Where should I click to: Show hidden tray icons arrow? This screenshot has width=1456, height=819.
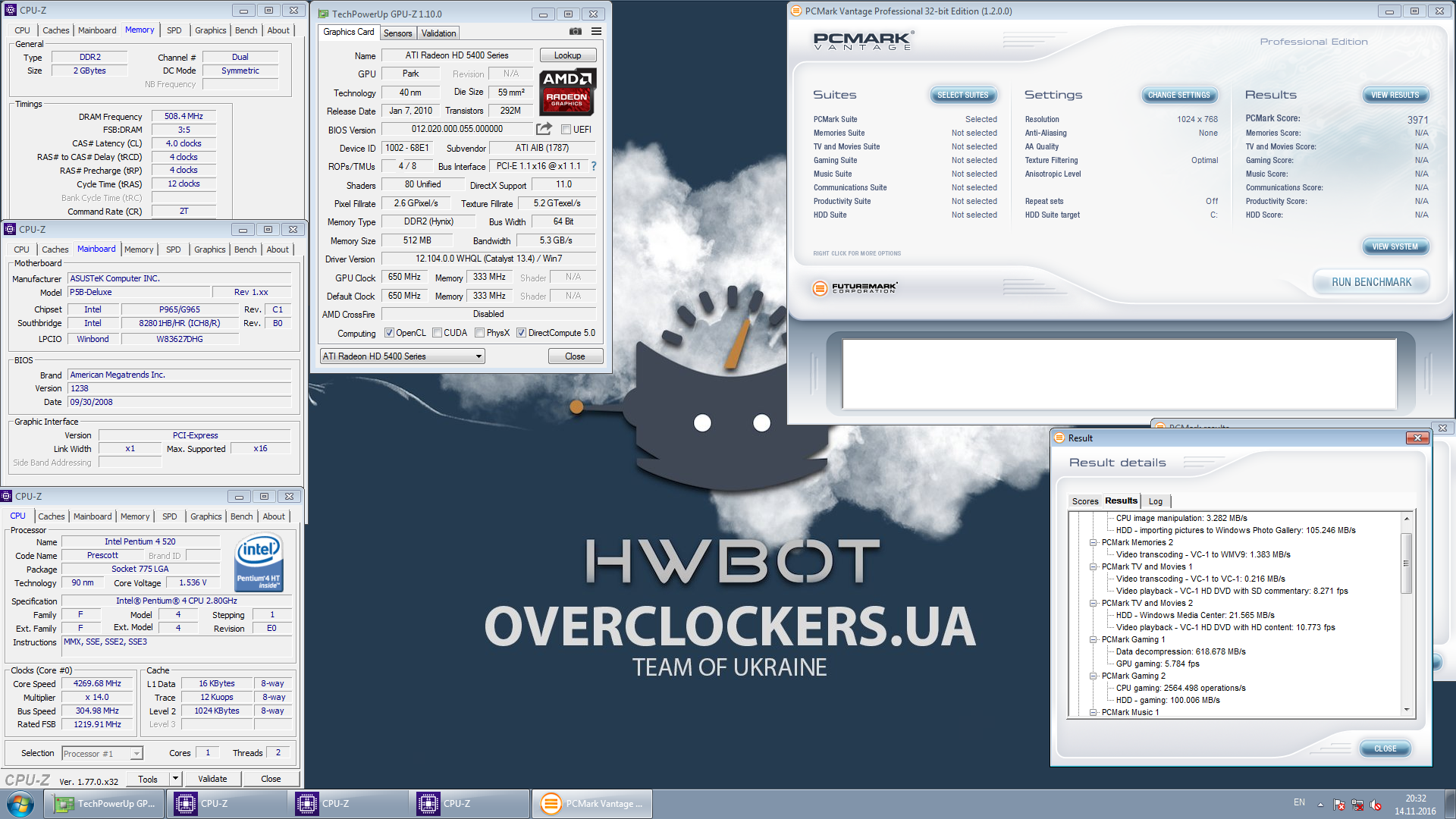1320,805
